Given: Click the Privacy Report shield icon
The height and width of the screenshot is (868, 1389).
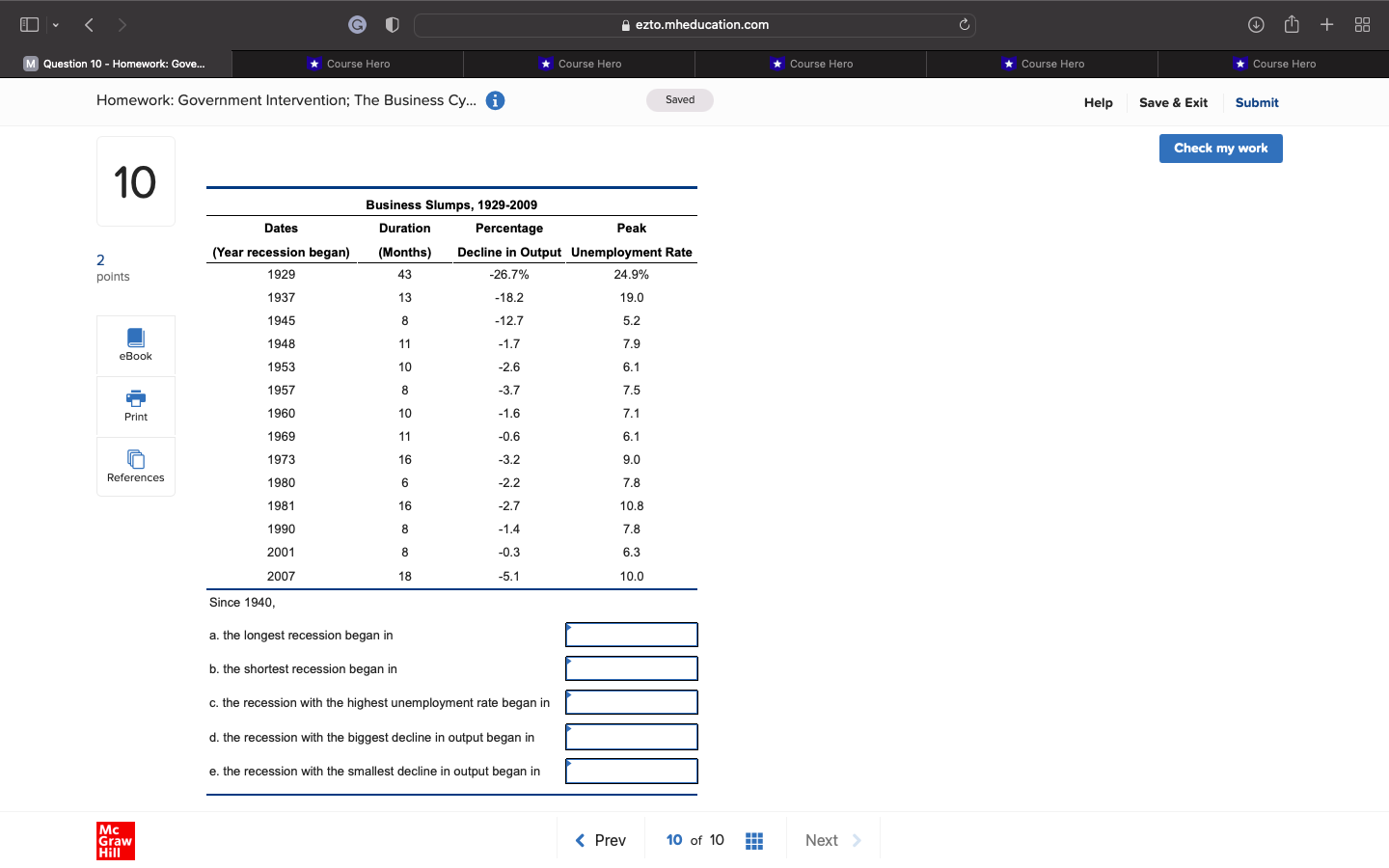Looking at the screenshot, I should 392,24.
